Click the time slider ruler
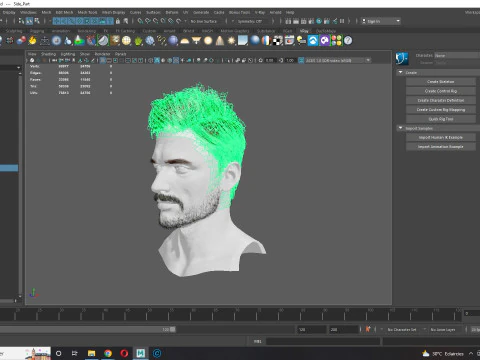The height and width of the screenshot is (360, 480). 230,314
